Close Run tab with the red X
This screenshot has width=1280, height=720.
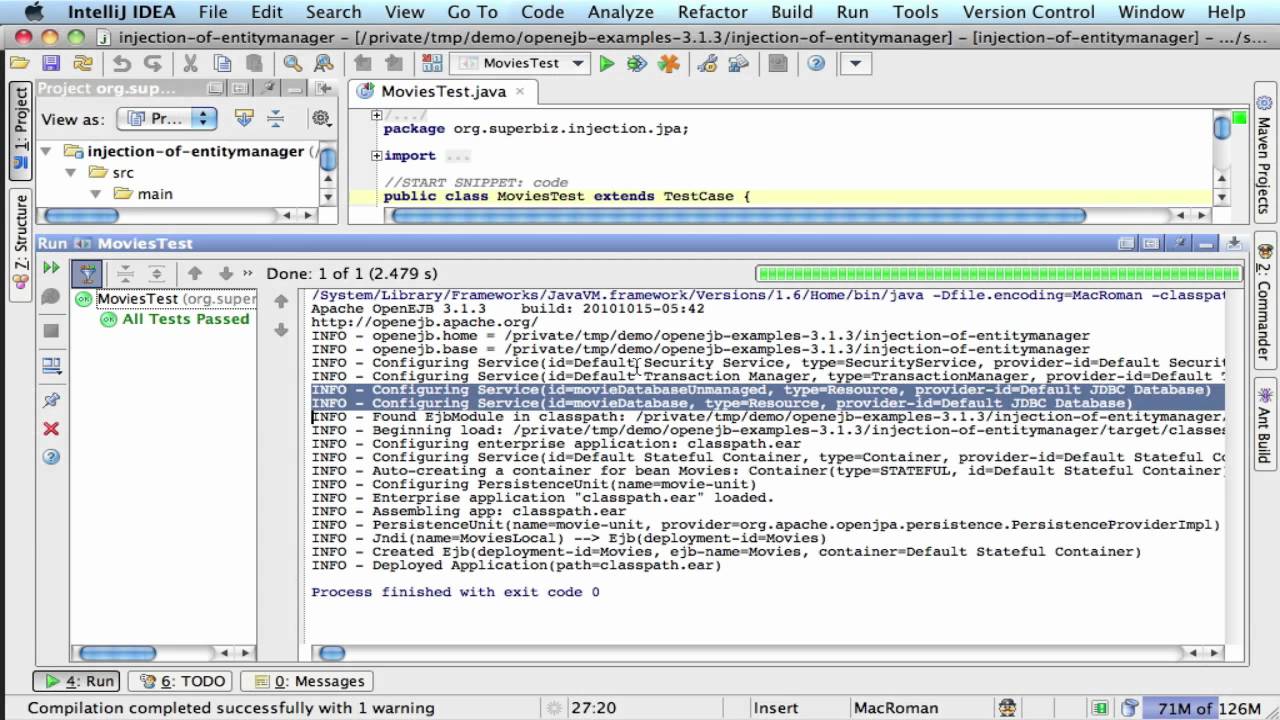(51, 429)
